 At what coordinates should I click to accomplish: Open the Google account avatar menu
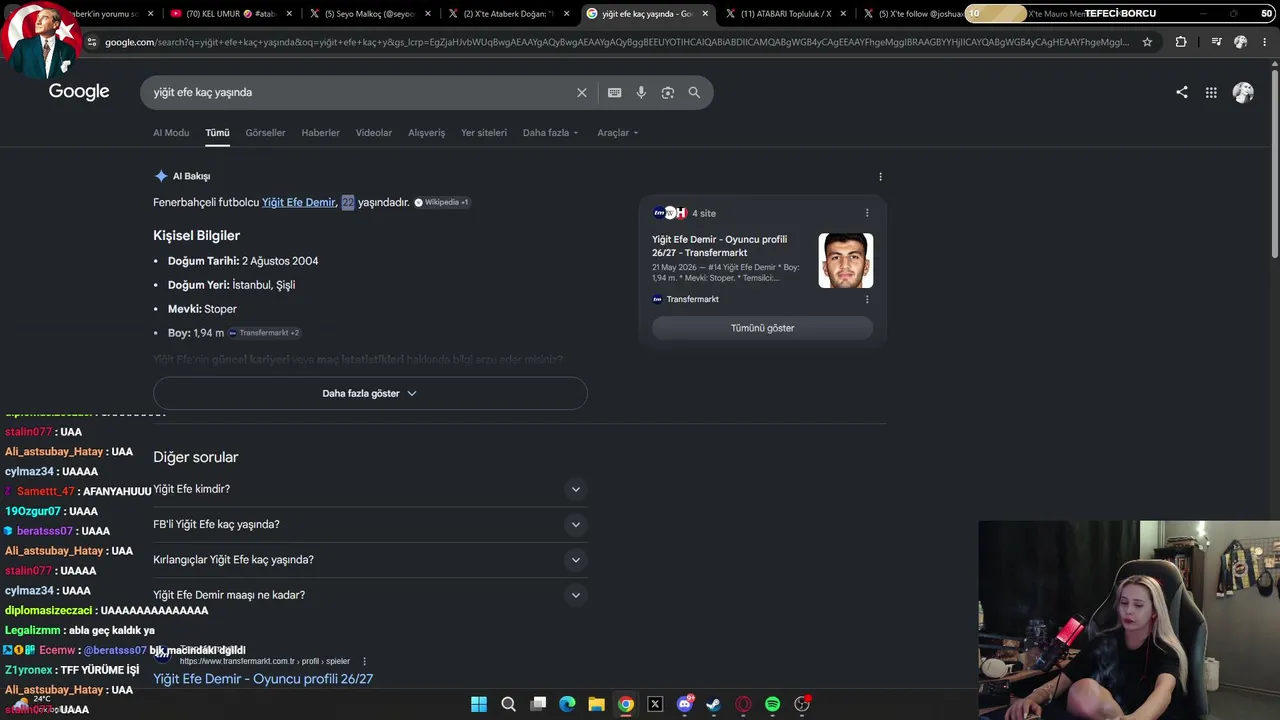point(1243,92)
